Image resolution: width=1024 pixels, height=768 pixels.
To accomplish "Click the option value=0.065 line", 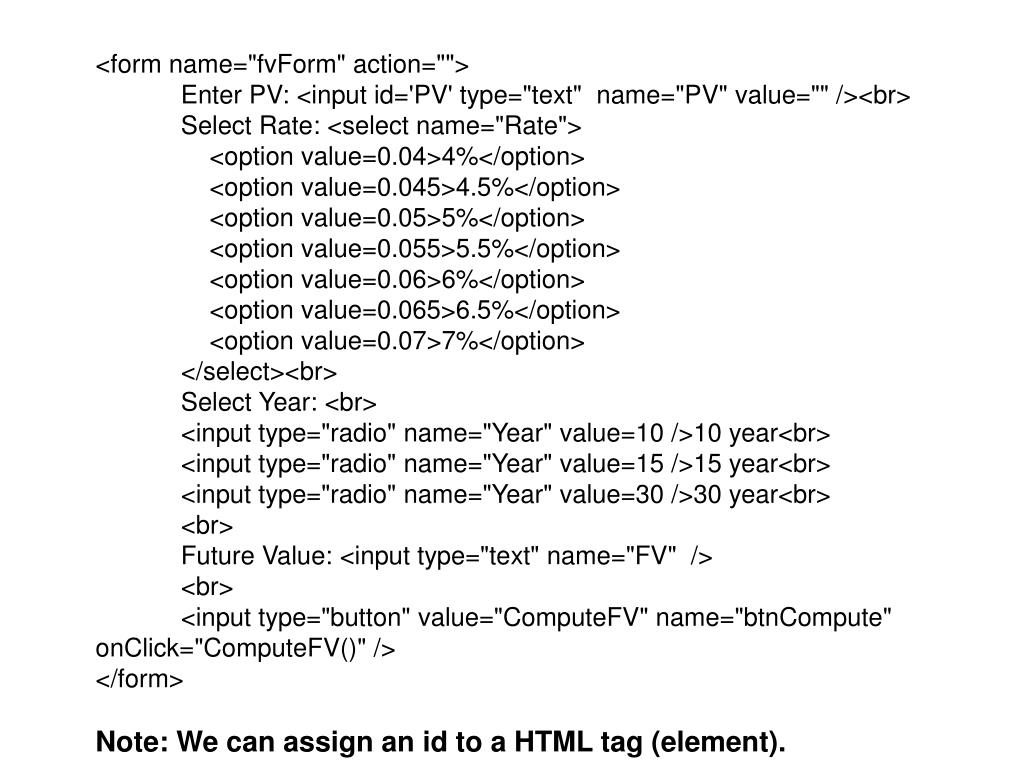I will pos(415,310).
